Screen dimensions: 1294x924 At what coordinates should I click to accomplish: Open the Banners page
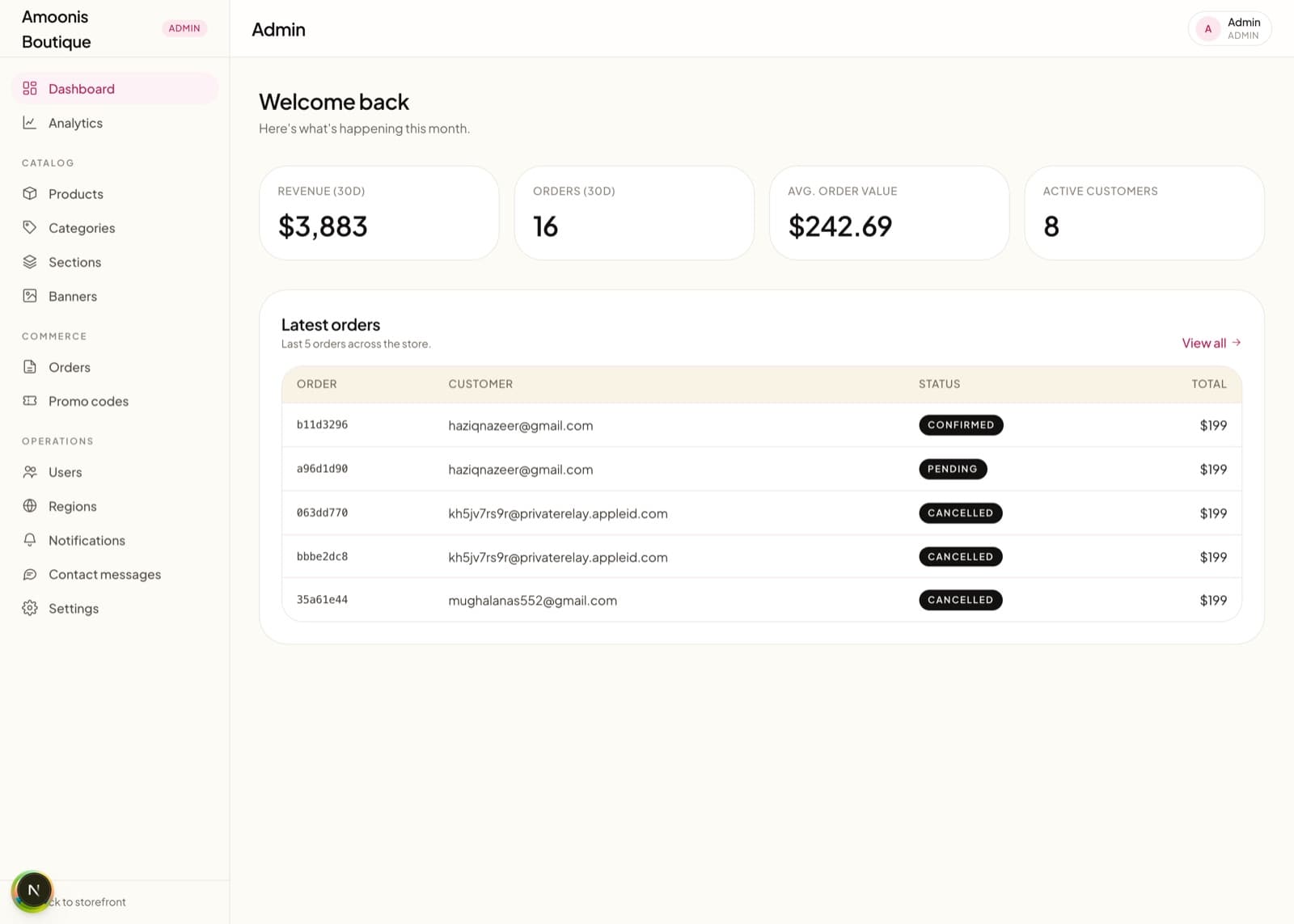115,296
